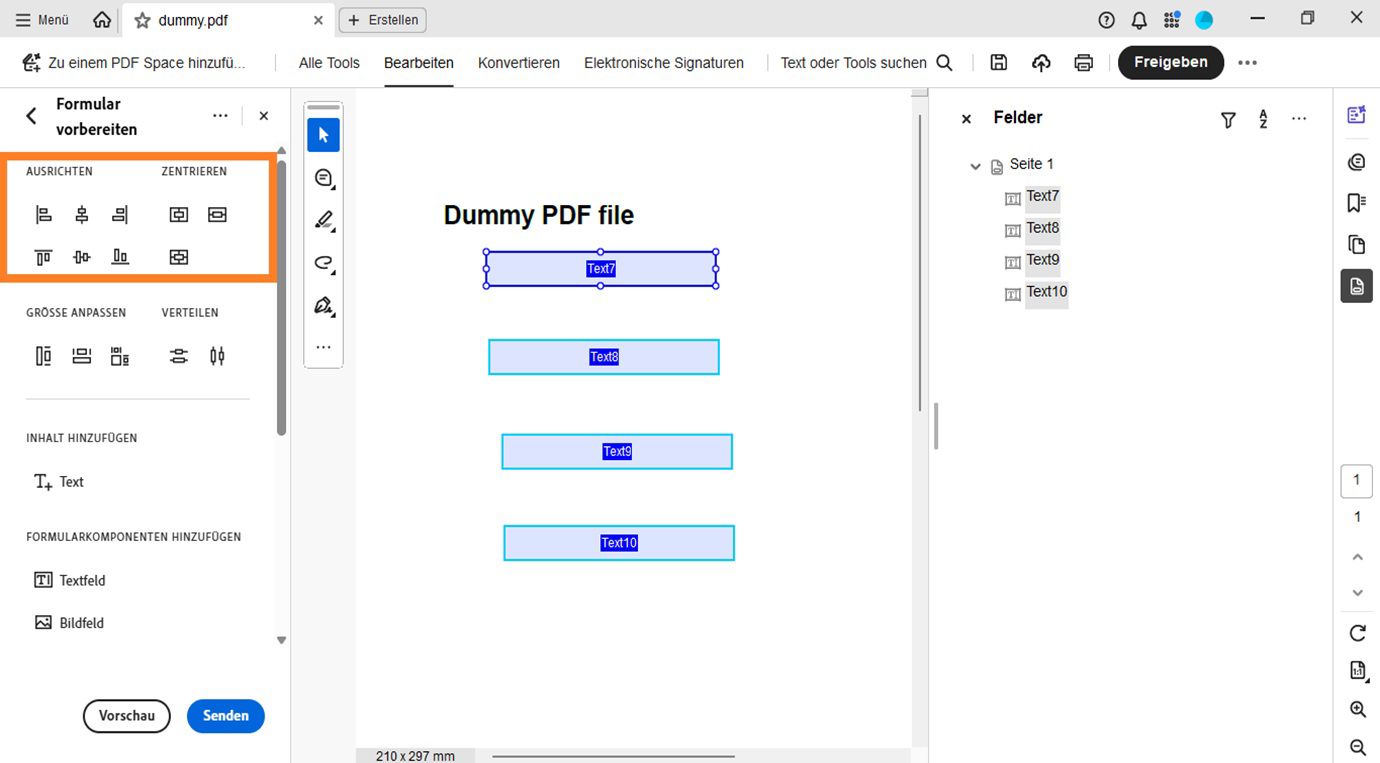
Task: Open the comments panel in the right rail
Action: pos(1357,162)
